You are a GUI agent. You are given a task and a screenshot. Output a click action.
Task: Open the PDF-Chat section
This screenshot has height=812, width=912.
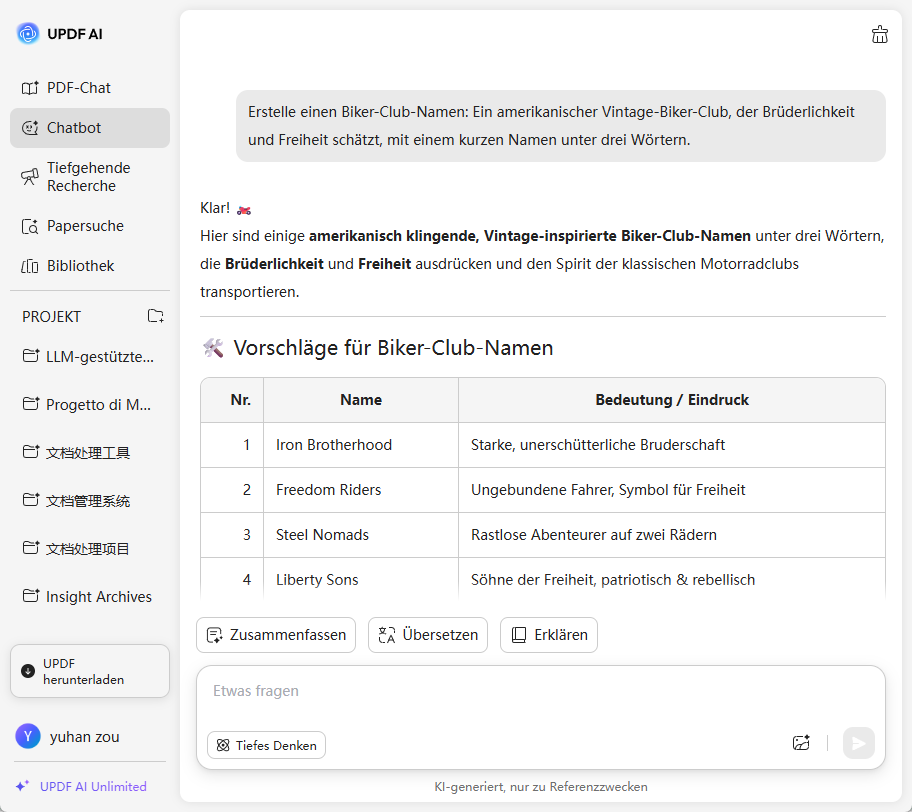pyautogui.click(x=78, y=88)
